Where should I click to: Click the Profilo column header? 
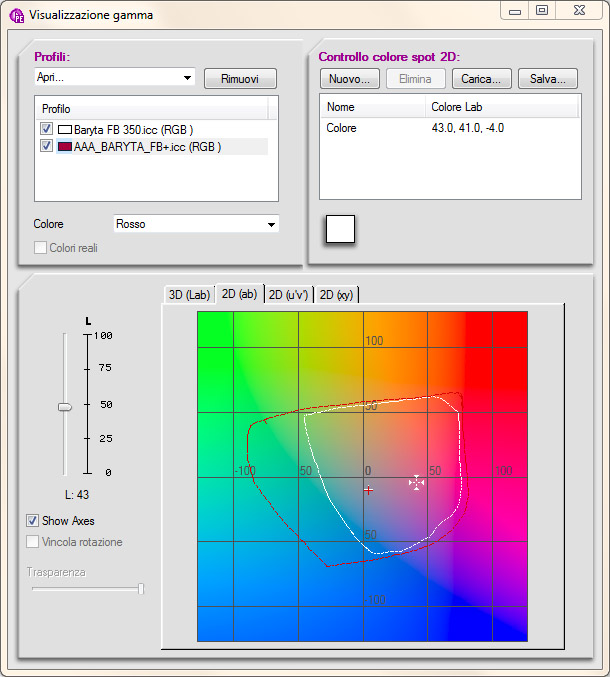(152, 109)
